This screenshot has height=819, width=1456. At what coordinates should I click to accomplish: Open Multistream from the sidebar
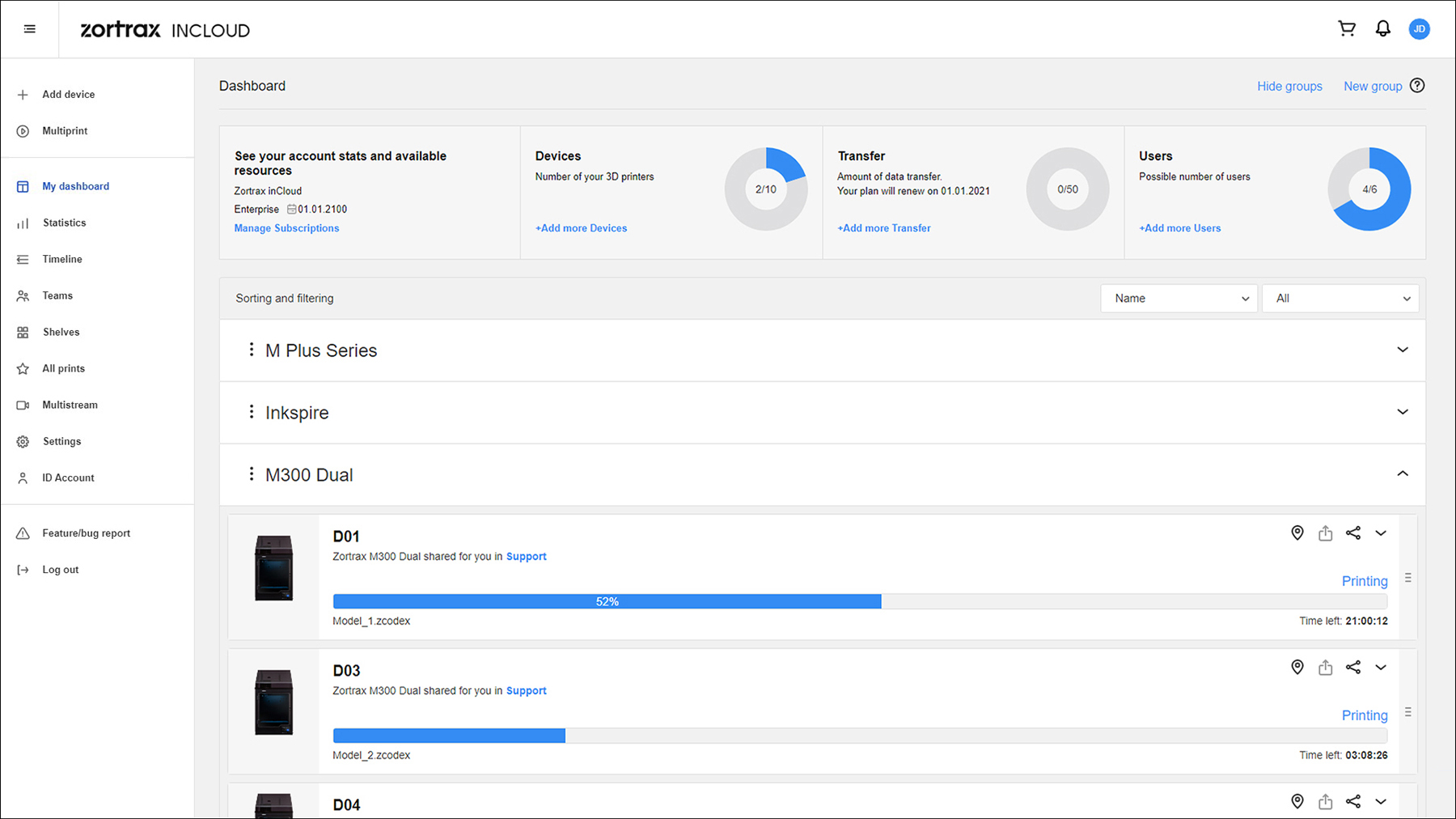coord(70,405)
